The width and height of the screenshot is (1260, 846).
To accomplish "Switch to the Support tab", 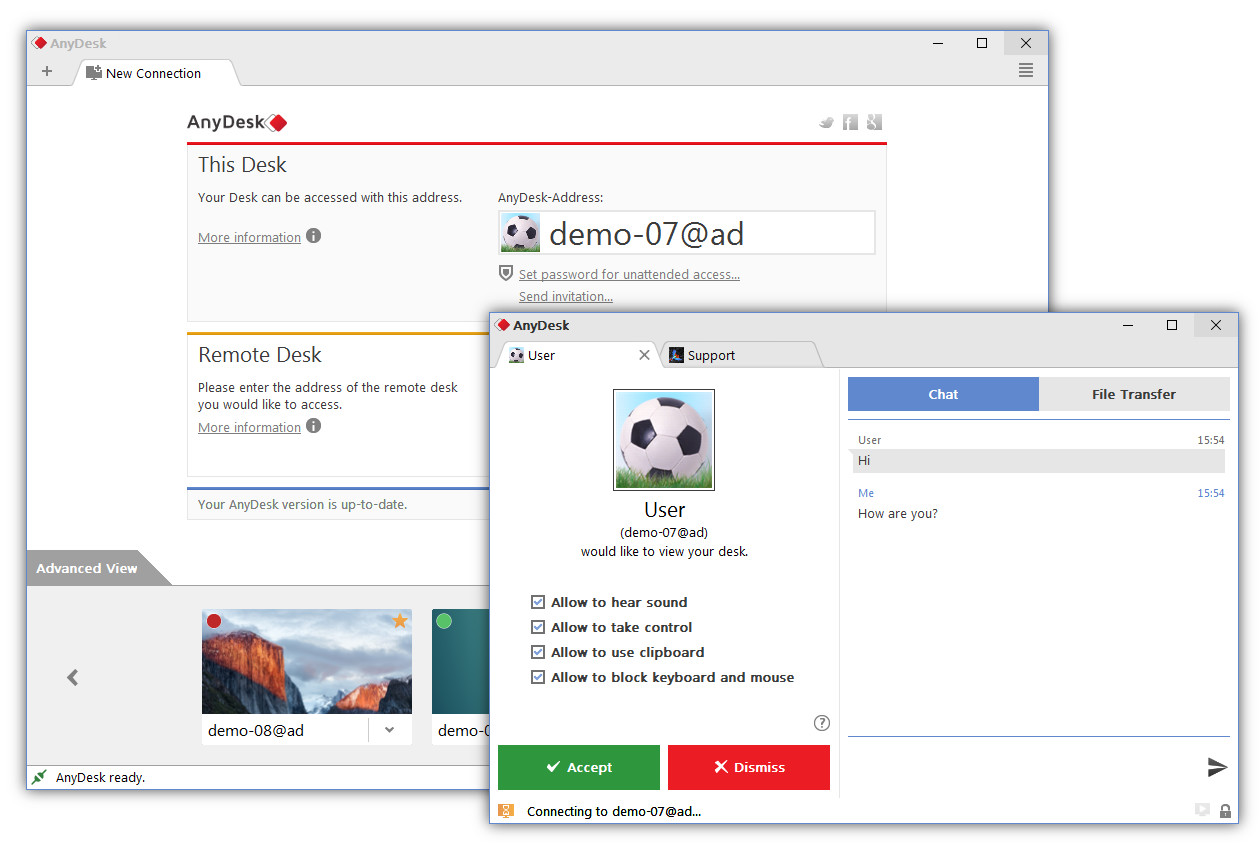I will [x=710, y=354].
